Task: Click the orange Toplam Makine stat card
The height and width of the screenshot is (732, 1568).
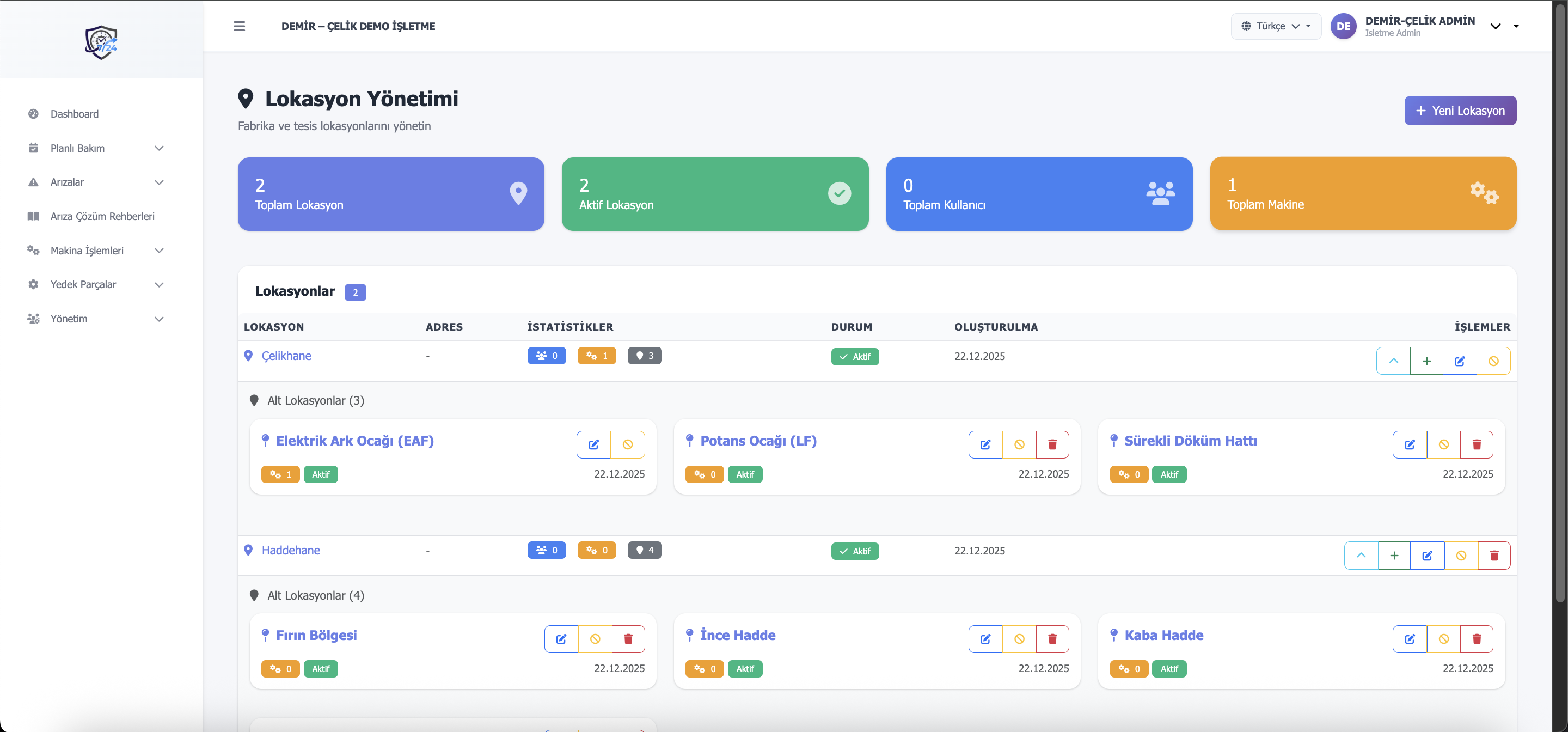Action: pyautogui.click(x=1362, y=194)
